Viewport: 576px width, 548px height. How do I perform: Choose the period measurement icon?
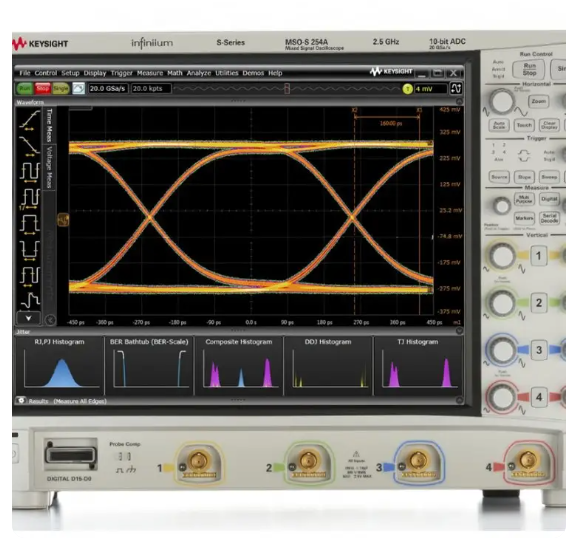click(x=30, y=172)
